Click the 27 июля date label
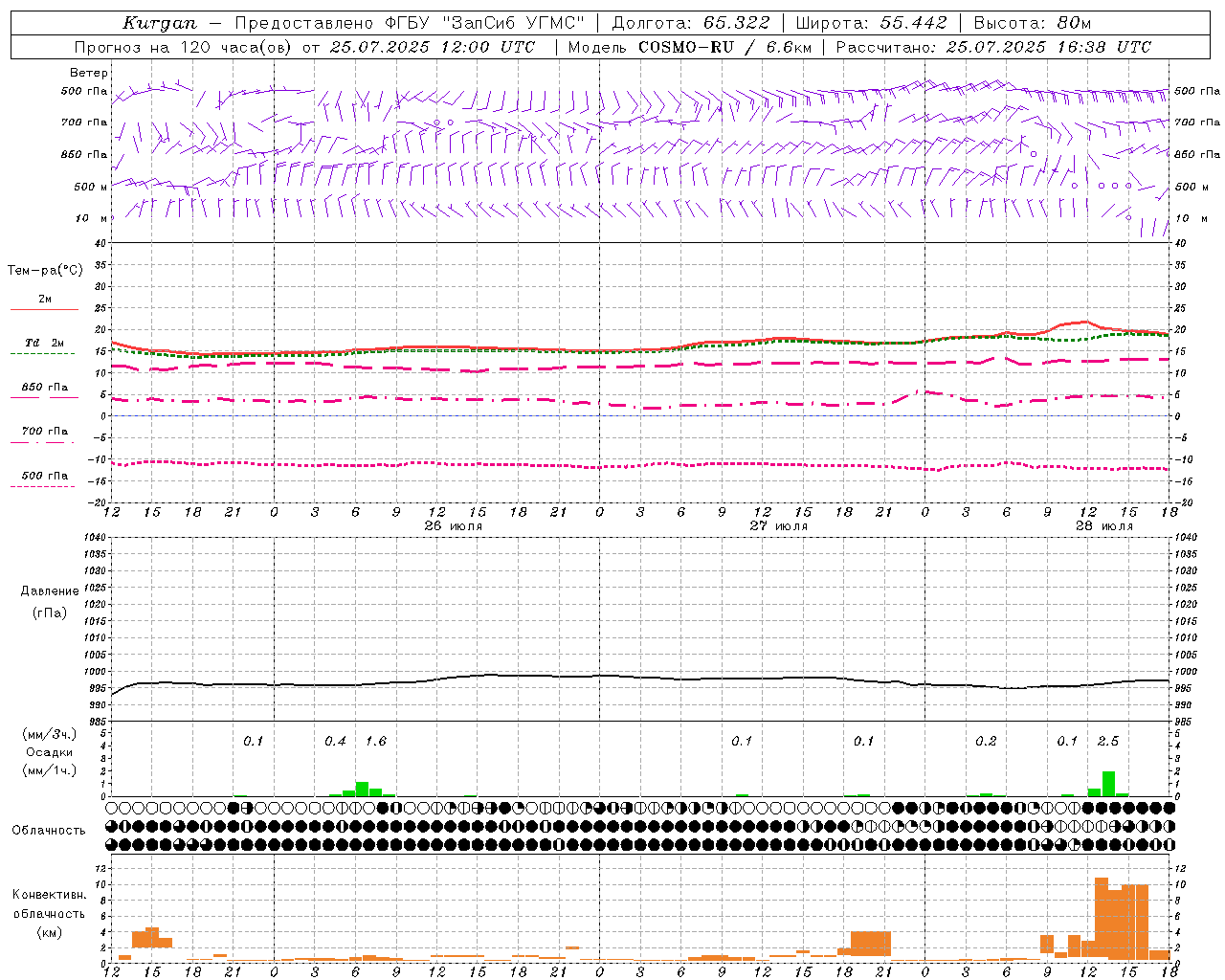This screenshot has height=980, width=1225. (778, 526)
